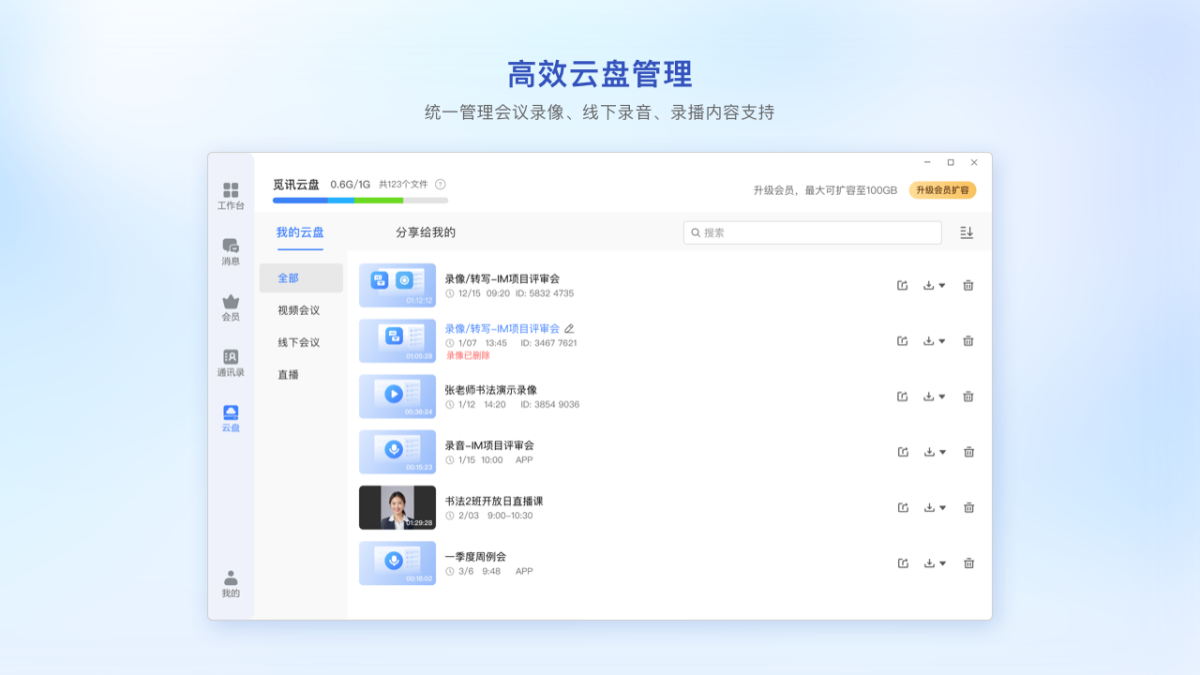
Task: Select the 直播 category filter
Action: pos(288,374)
